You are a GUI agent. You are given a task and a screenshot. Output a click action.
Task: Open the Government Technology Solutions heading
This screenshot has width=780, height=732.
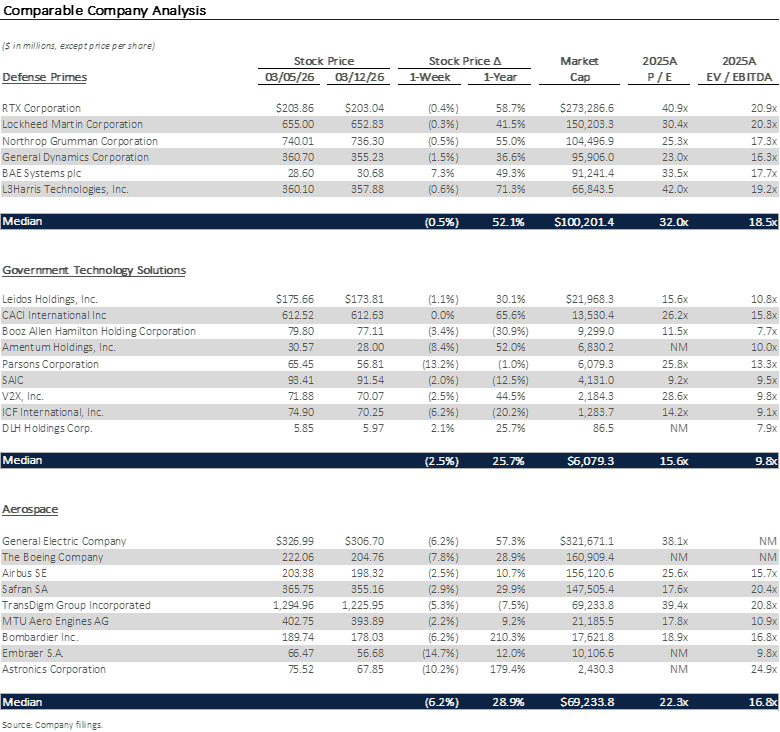point(94,270)
